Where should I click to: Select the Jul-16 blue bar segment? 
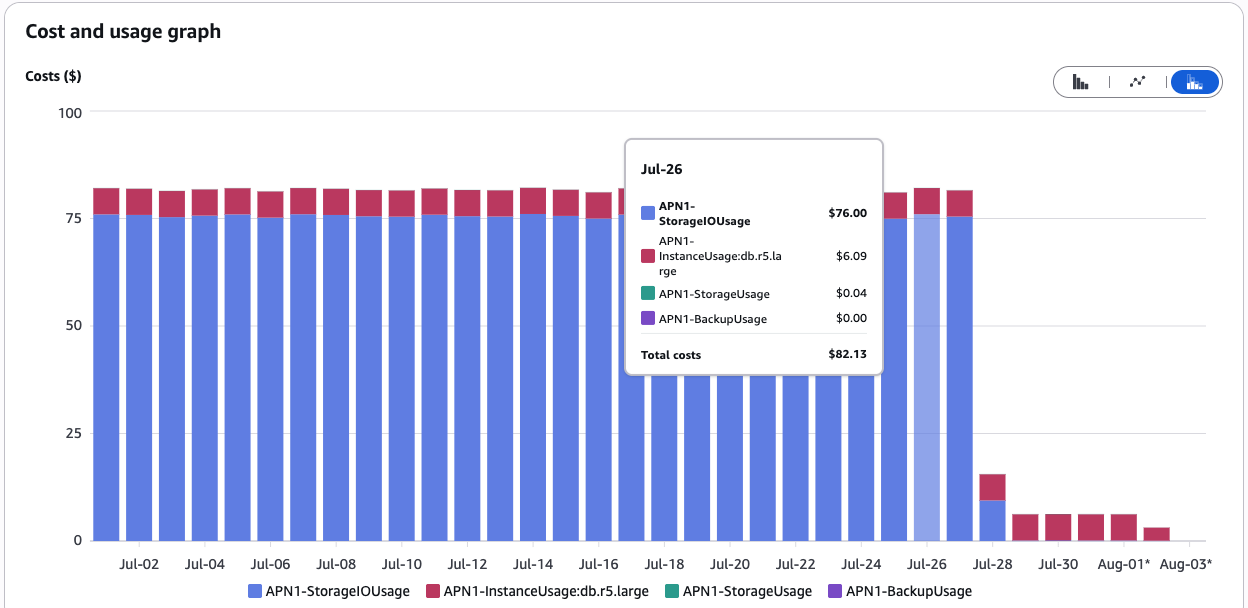click(x=599, y=379)
